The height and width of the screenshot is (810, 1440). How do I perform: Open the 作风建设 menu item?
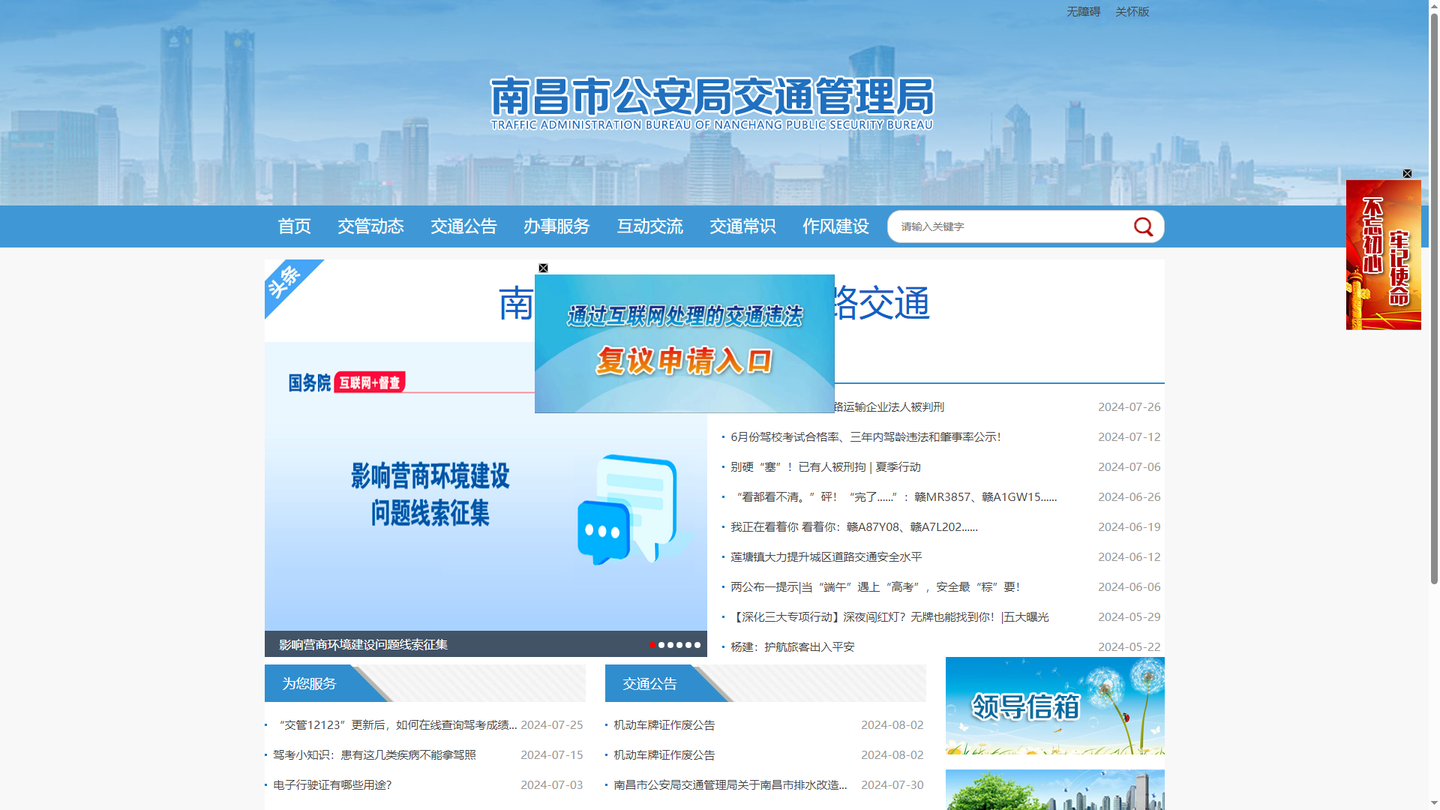tap(835, 227)
